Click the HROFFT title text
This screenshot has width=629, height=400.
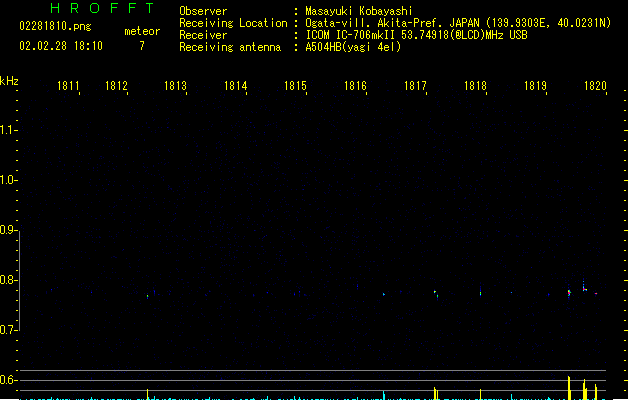[x=102, y=8]
